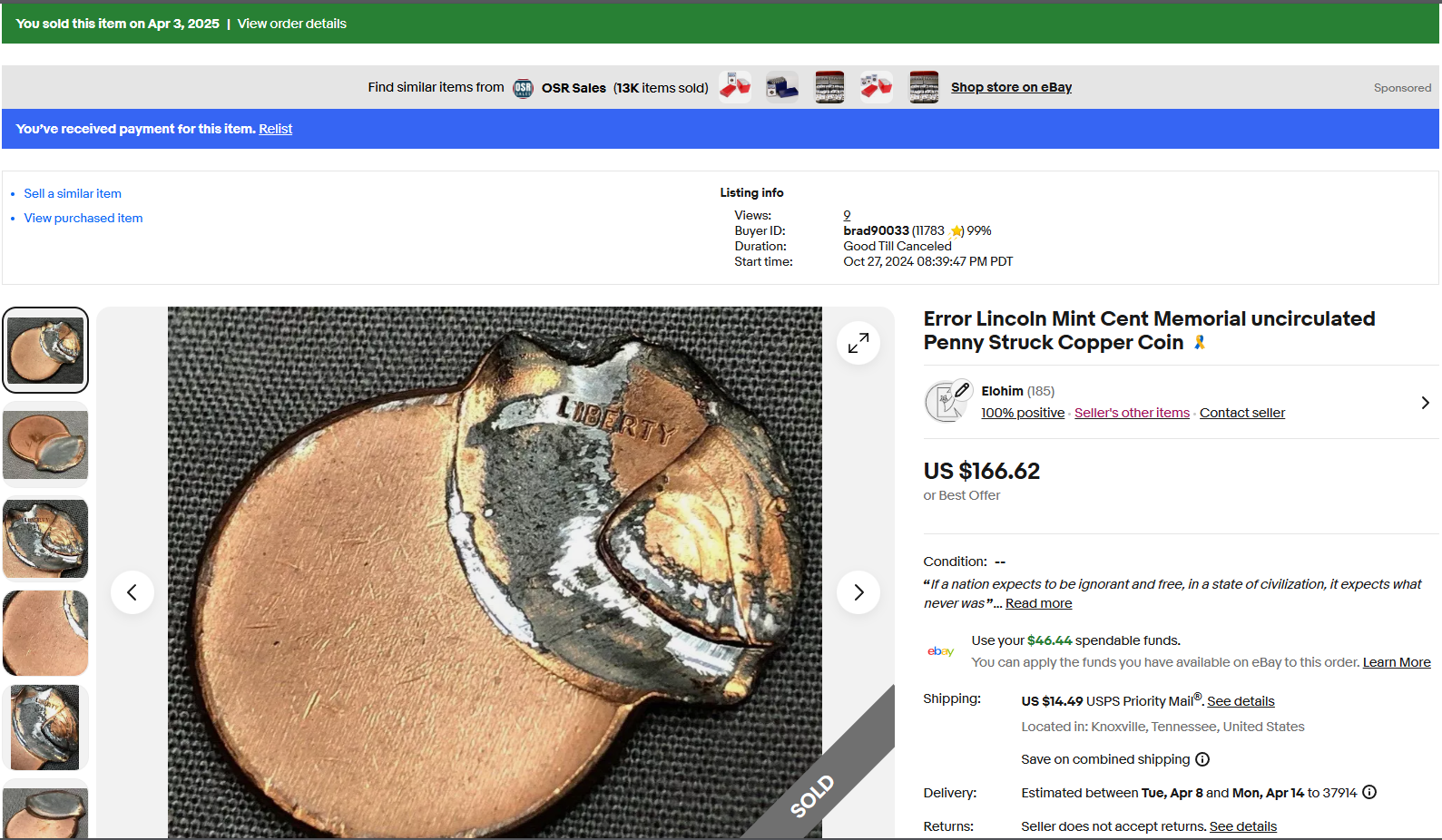Click the Knoxville, Tennessee location text
The image size is (1442, 840).
coord(1162,727)
